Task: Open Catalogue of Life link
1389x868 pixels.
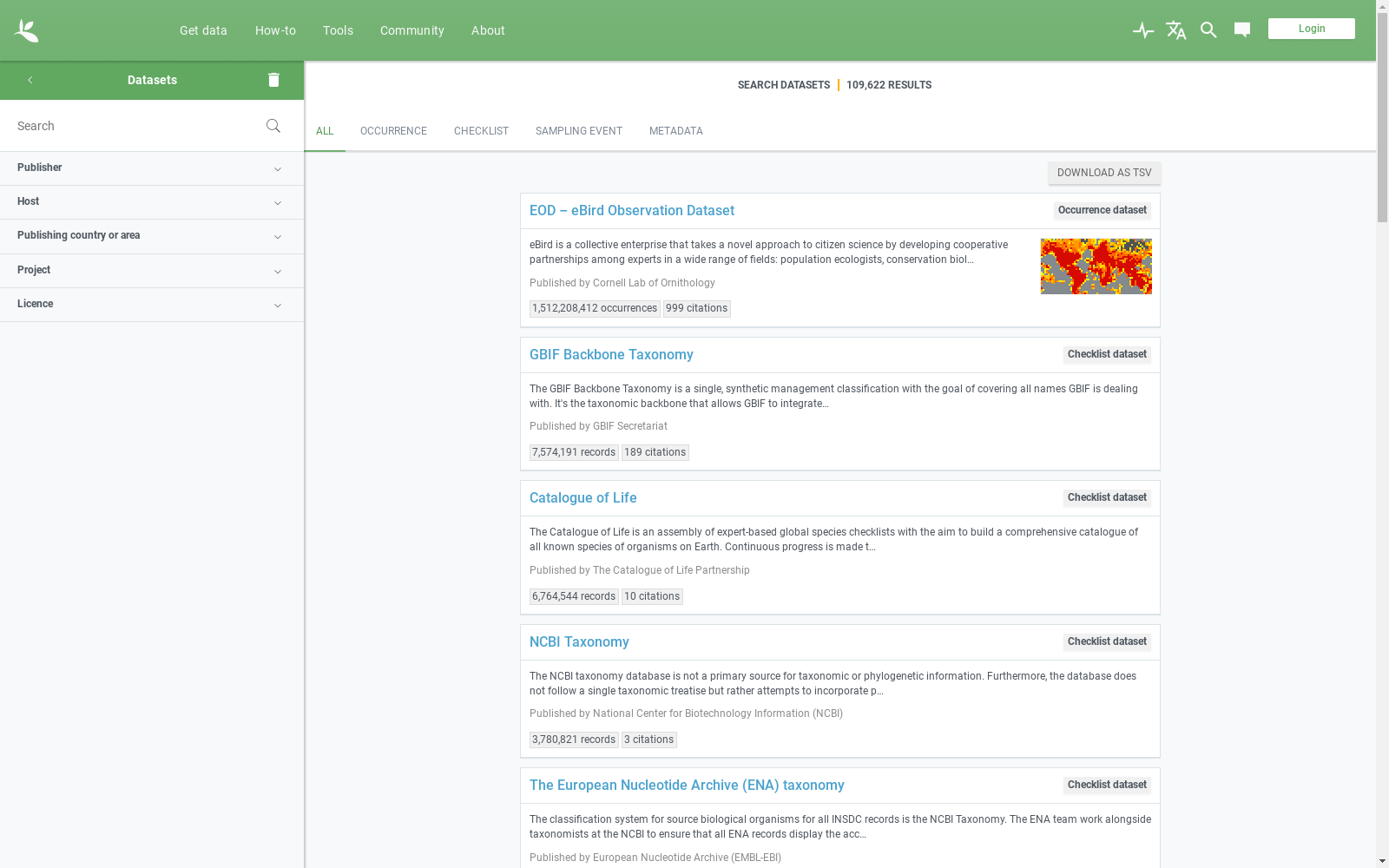Action: click(x=583, y=498)
